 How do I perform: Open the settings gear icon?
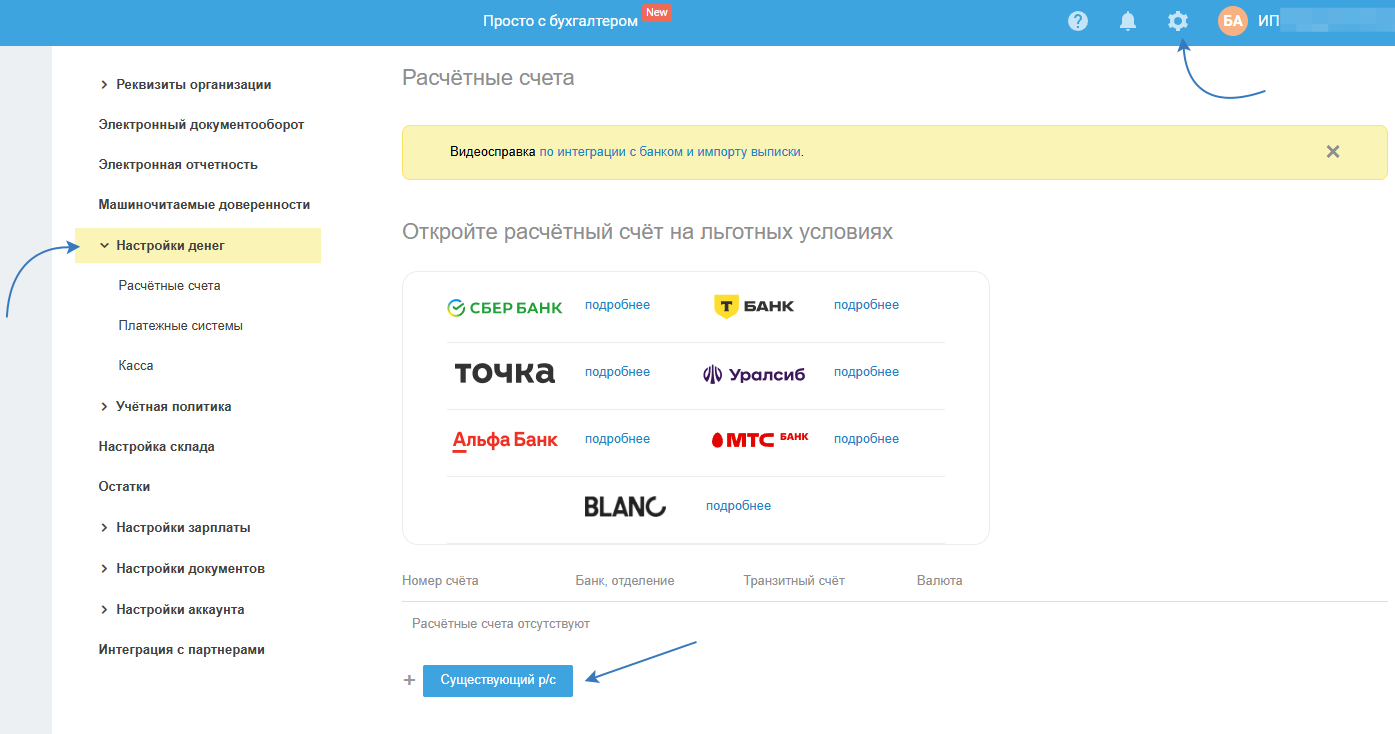(1178, 21)
